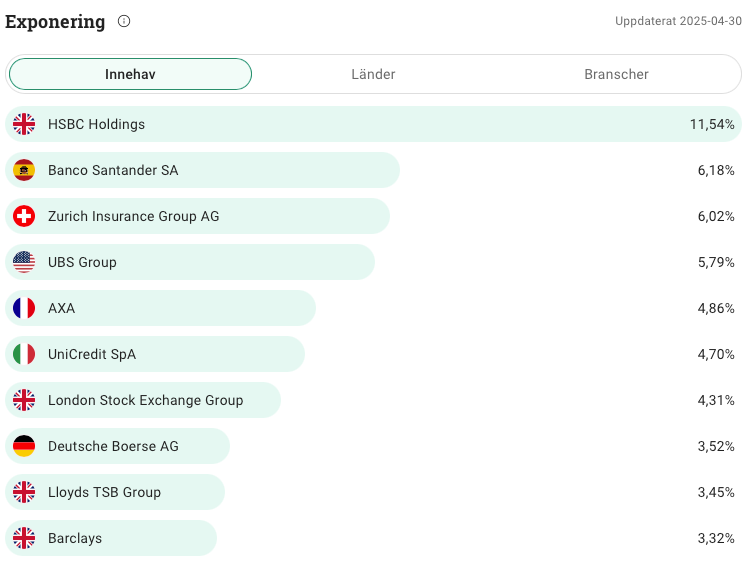Screen dimensions: 752x567
Task: Click the Exponering heading
Action: [x=55, y=22]
